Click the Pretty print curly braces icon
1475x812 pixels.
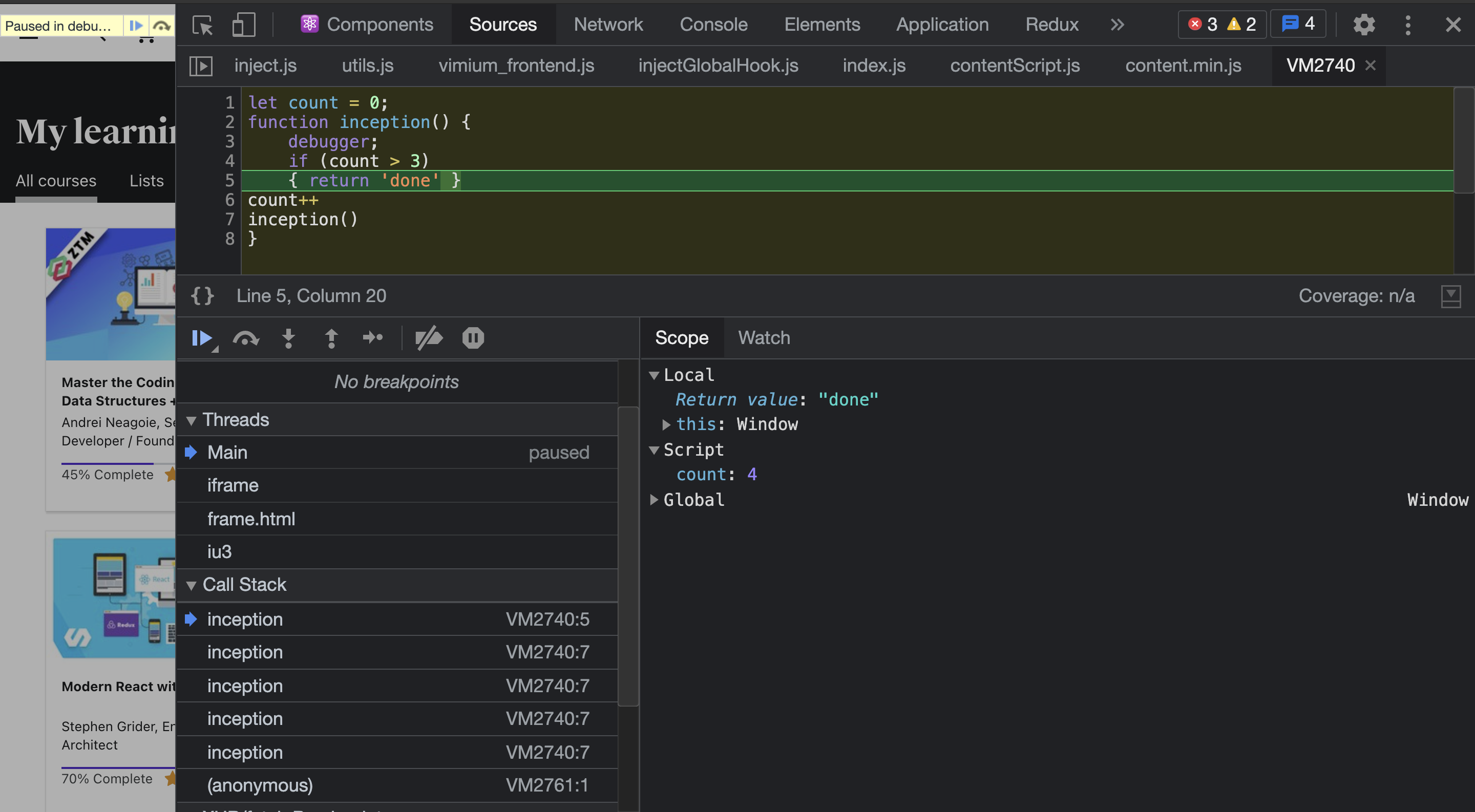tap(202, 296)
